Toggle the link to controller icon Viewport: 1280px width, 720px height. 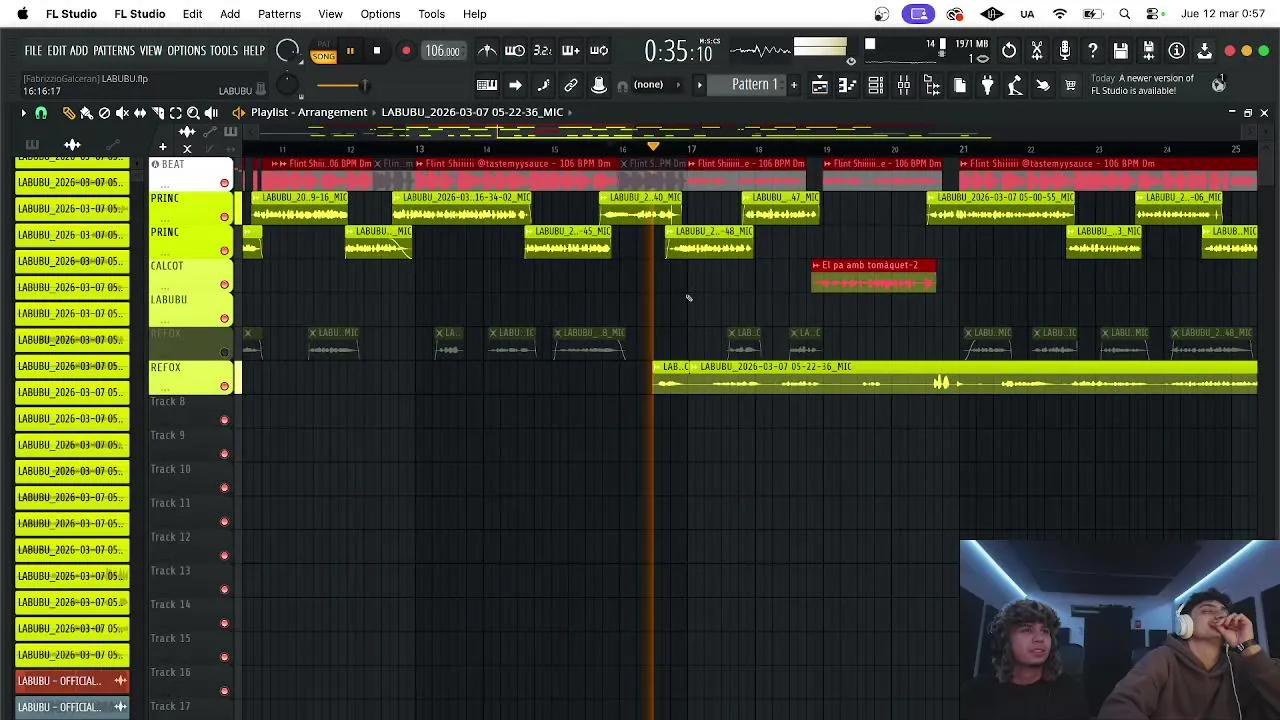(x=571, y=85)
